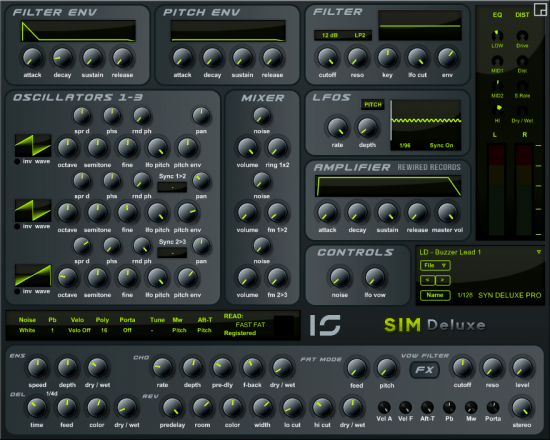This screenshot has height=440, width=550.
Task: Toggle LFO Sync On setting
Action: tap(441, 145)
